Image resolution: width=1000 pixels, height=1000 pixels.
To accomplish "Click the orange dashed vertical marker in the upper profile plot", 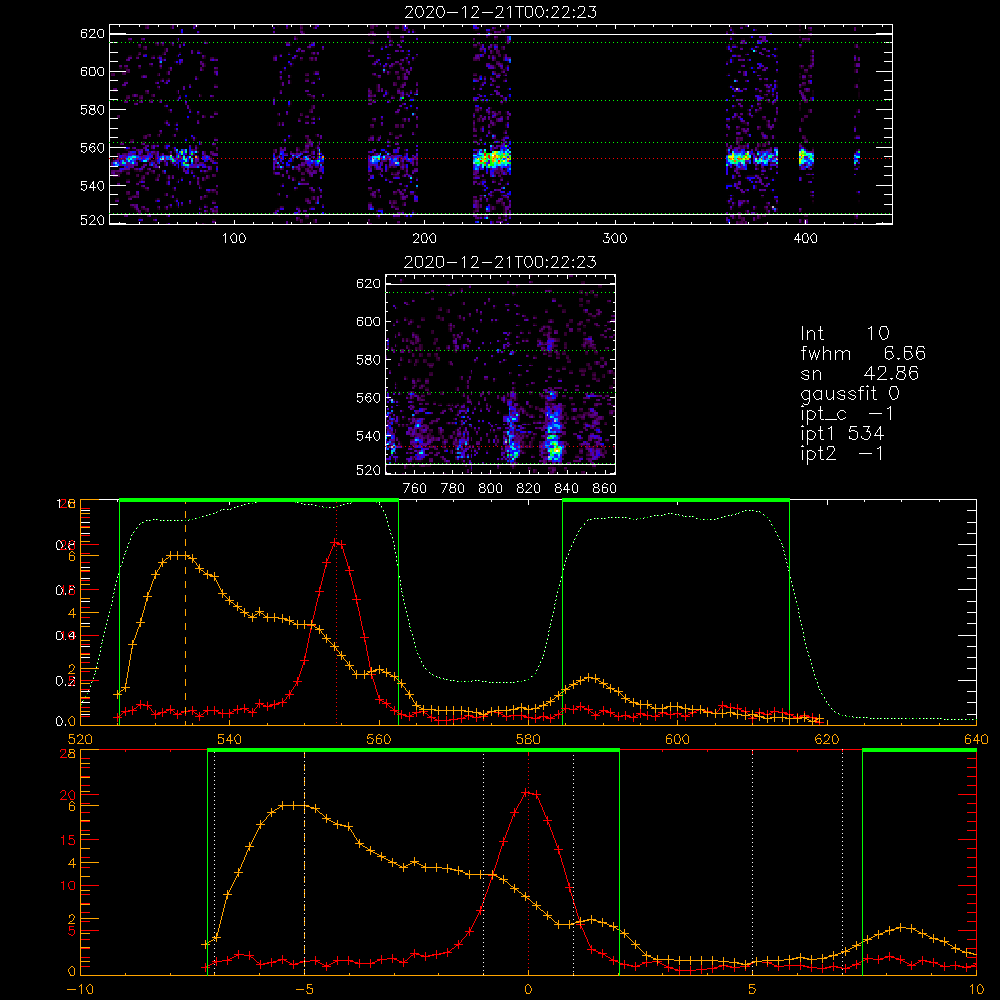I will pos(186,612).
